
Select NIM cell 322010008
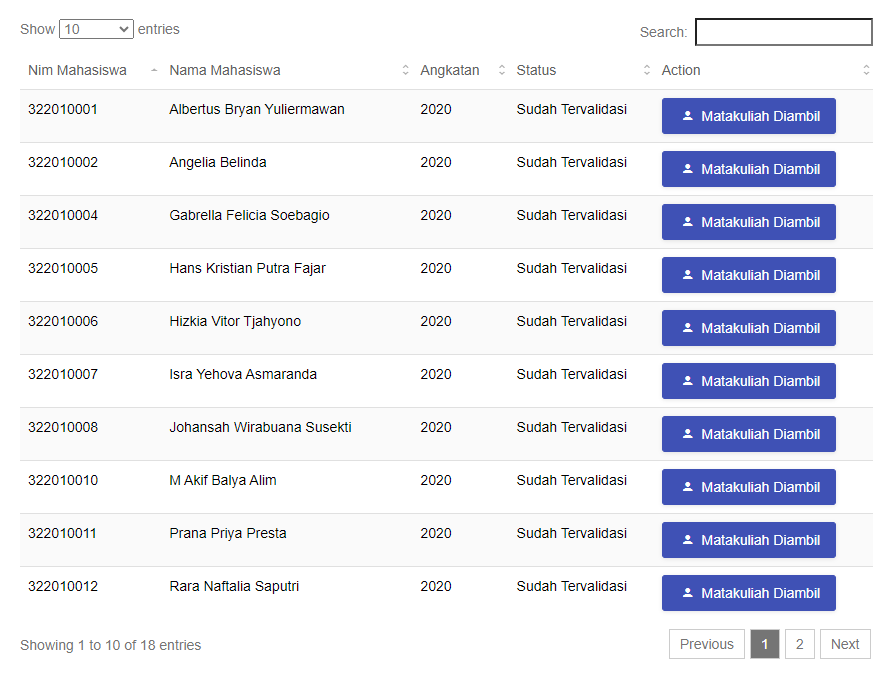(63, 427)
